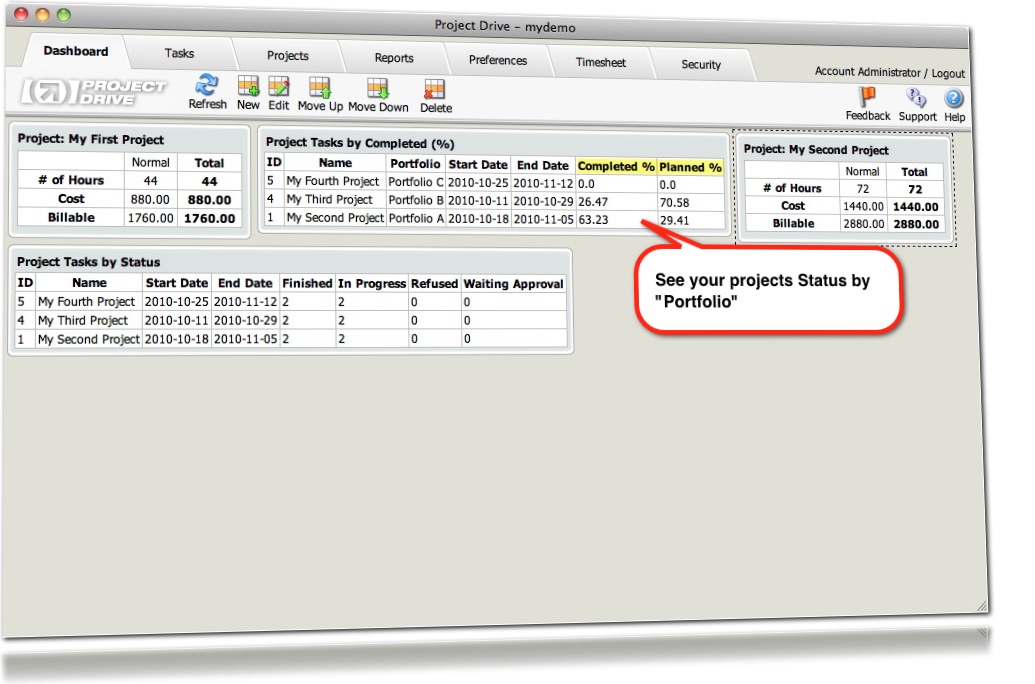Image resolution: width=1035 pixels, height=684 pixels.
Task: Sort by the Completed % column header
Action: click(x=616, y=166)
